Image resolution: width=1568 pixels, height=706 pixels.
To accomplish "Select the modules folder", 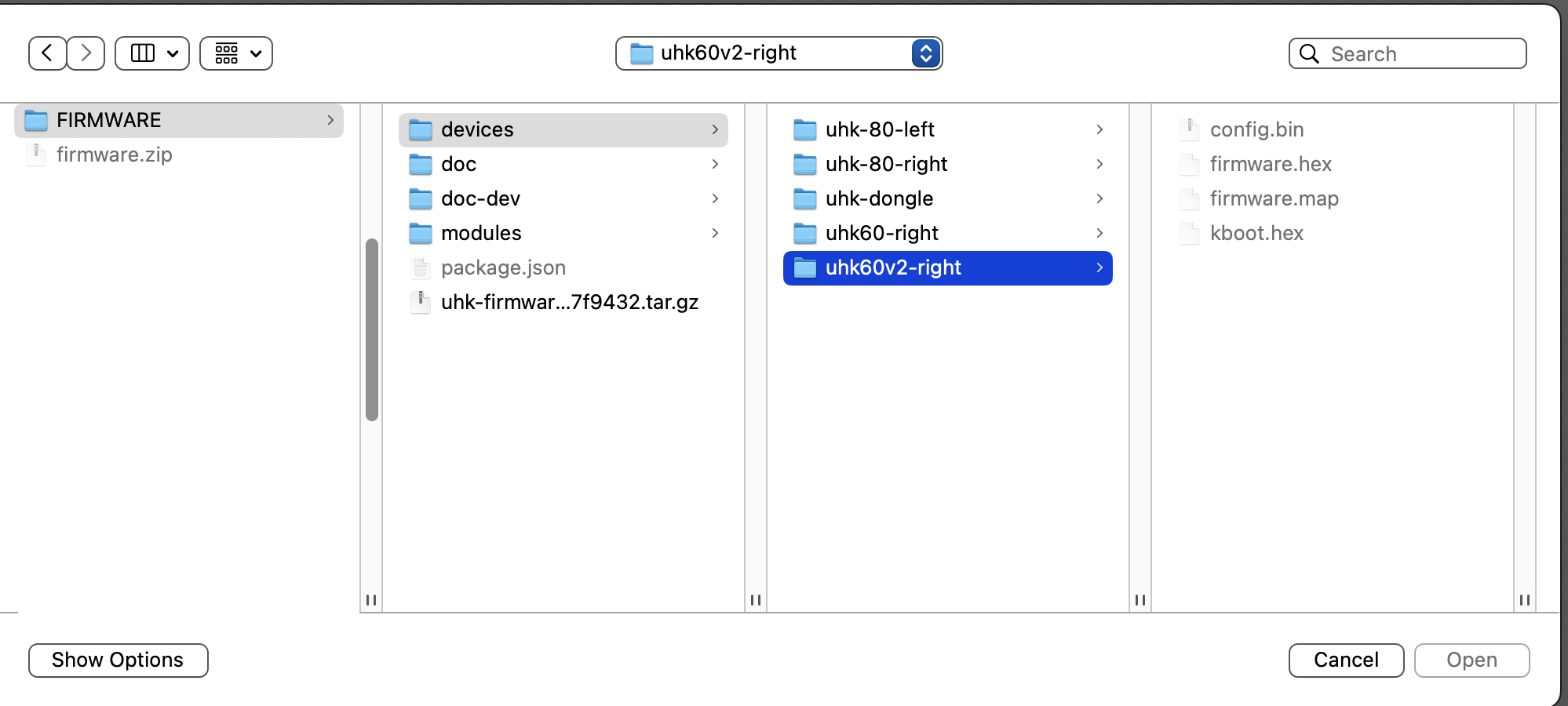I will tap(480, 233).
